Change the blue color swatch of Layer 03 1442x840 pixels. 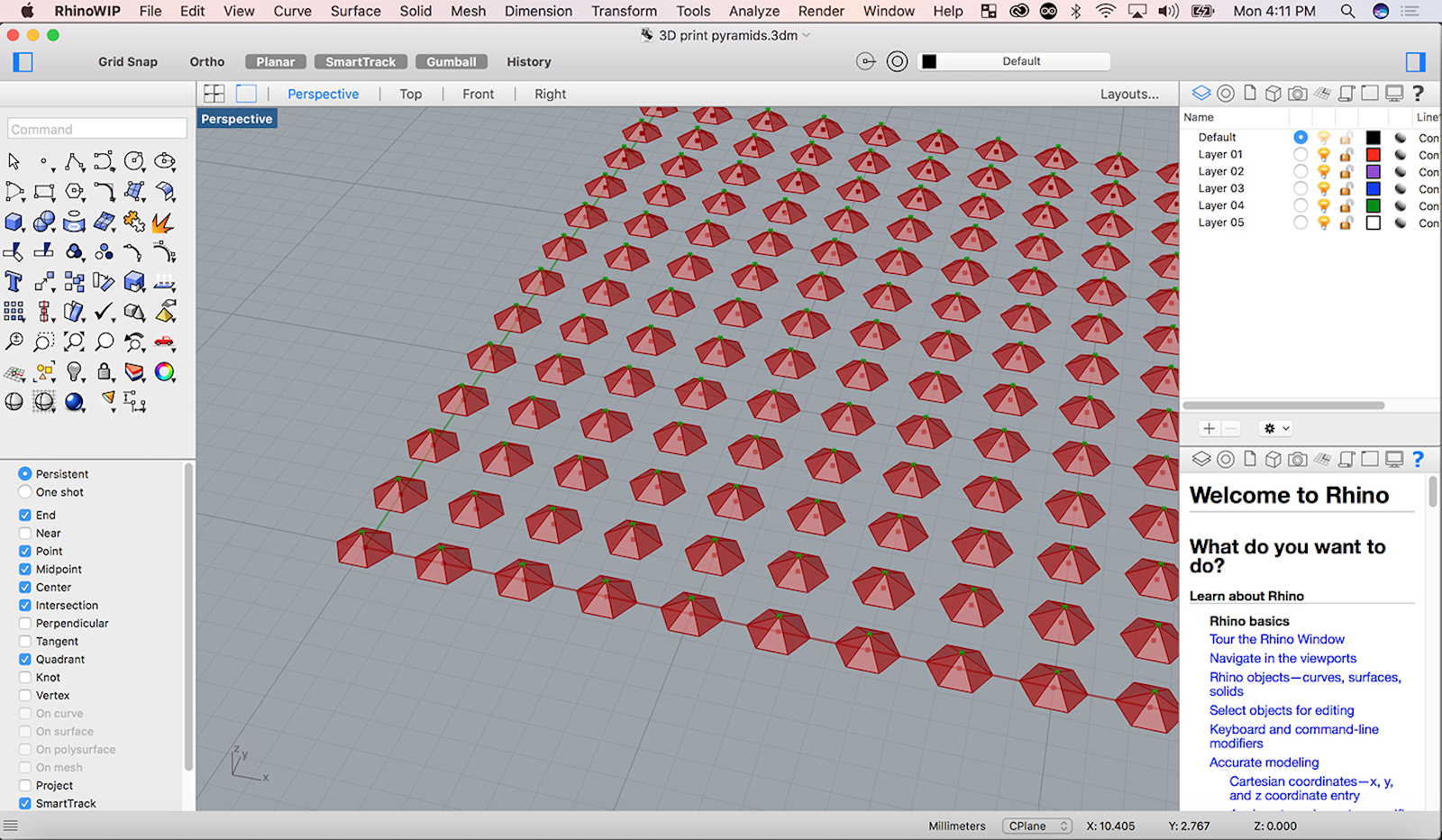coord(1373,188)
